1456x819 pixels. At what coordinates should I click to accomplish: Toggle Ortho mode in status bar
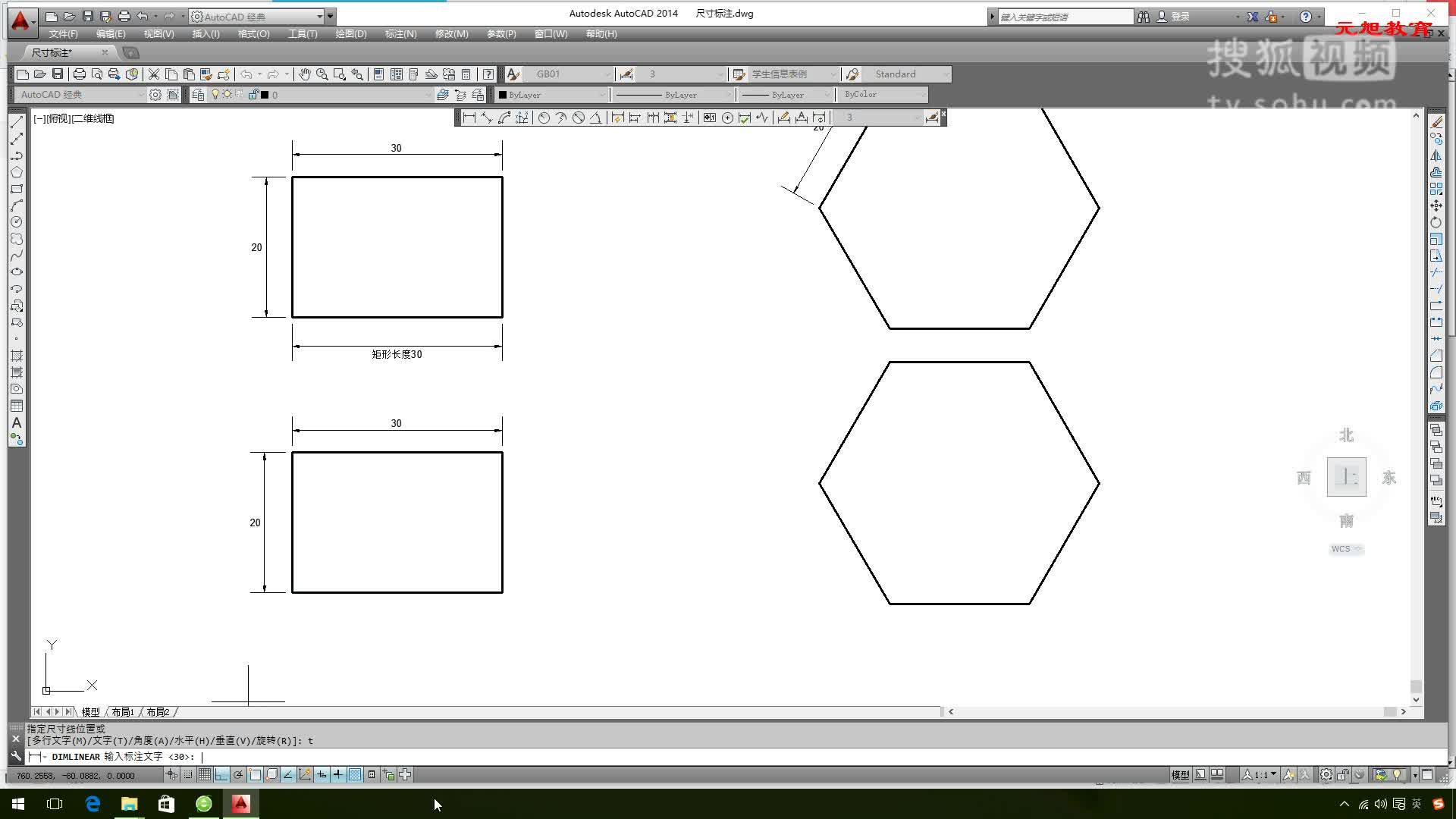(221, 774)
